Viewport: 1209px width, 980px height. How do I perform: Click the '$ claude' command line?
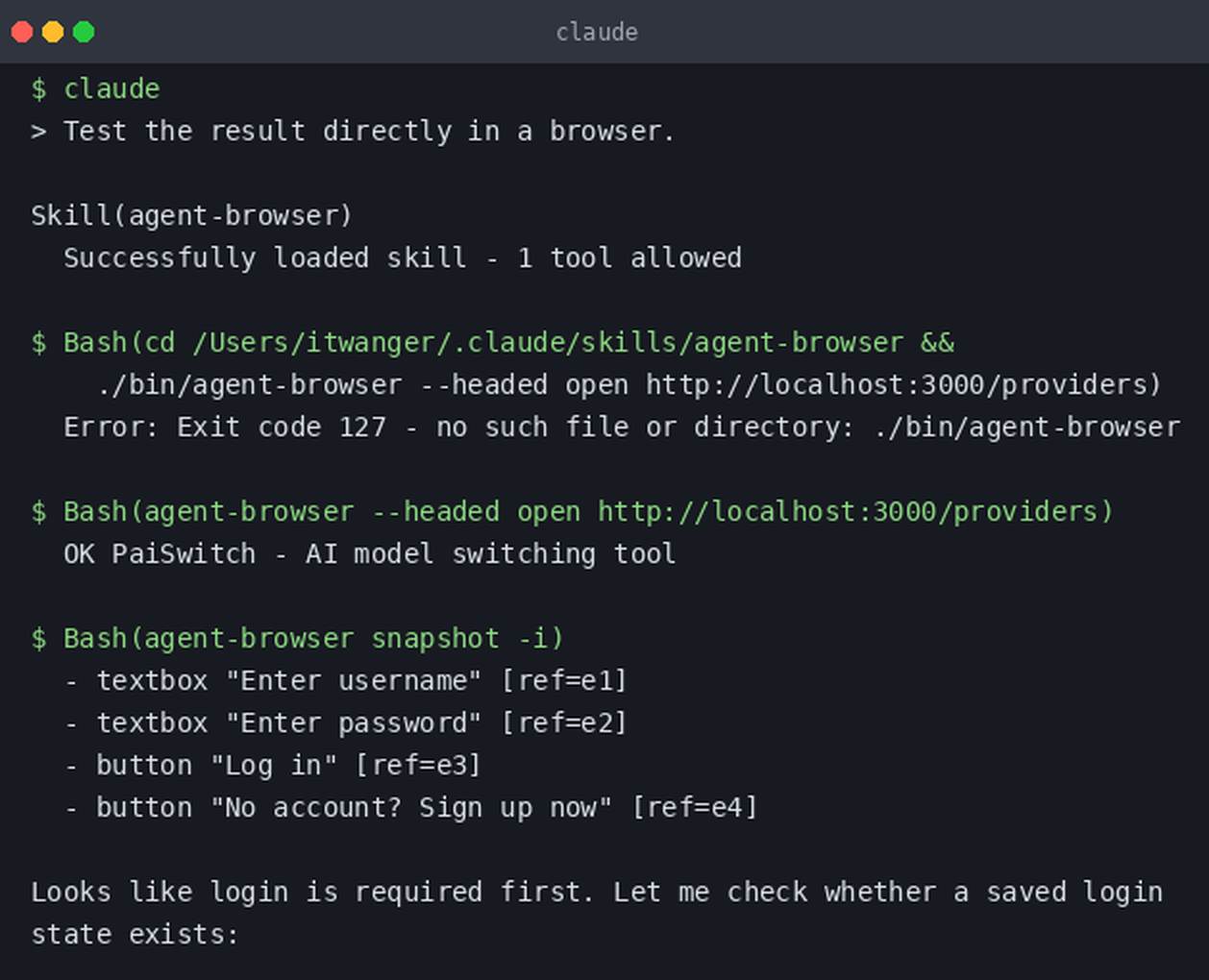[95, 88]
